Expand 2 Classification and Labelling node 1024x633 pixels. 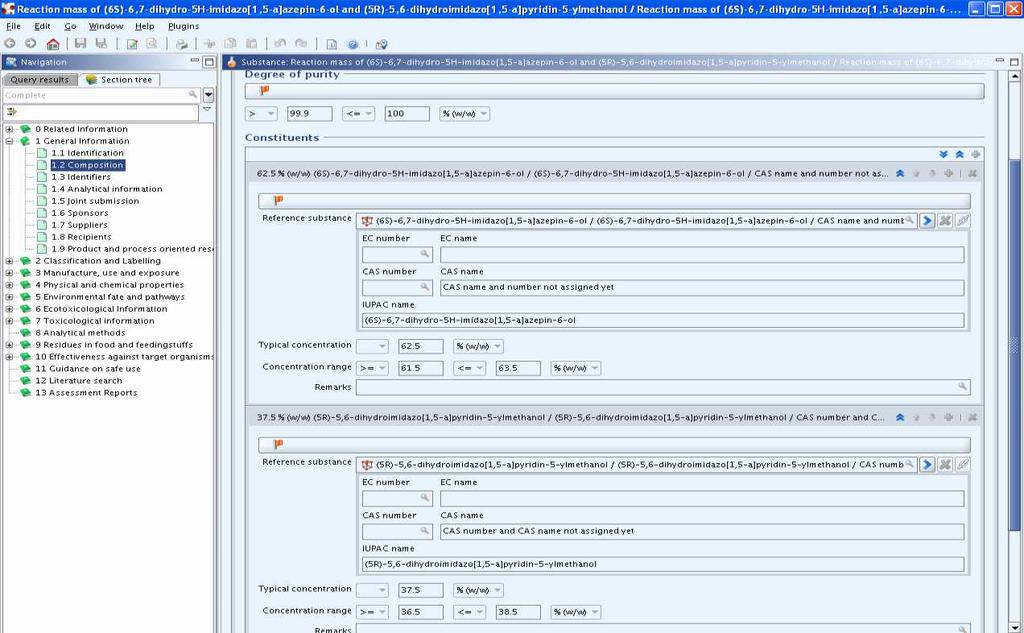tap(9, 261)
